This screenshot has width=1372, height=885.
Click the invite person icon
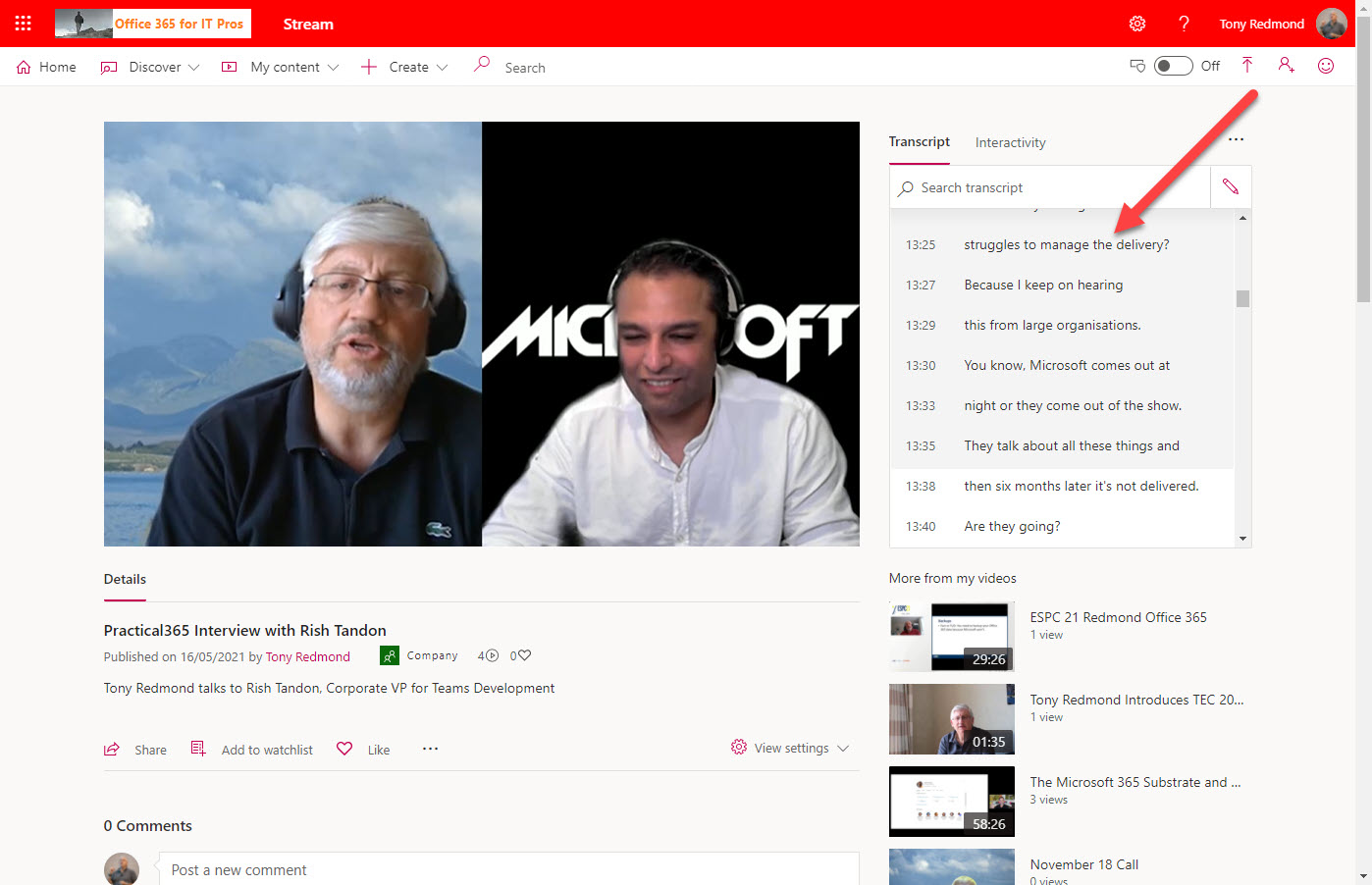[1286, 65]
